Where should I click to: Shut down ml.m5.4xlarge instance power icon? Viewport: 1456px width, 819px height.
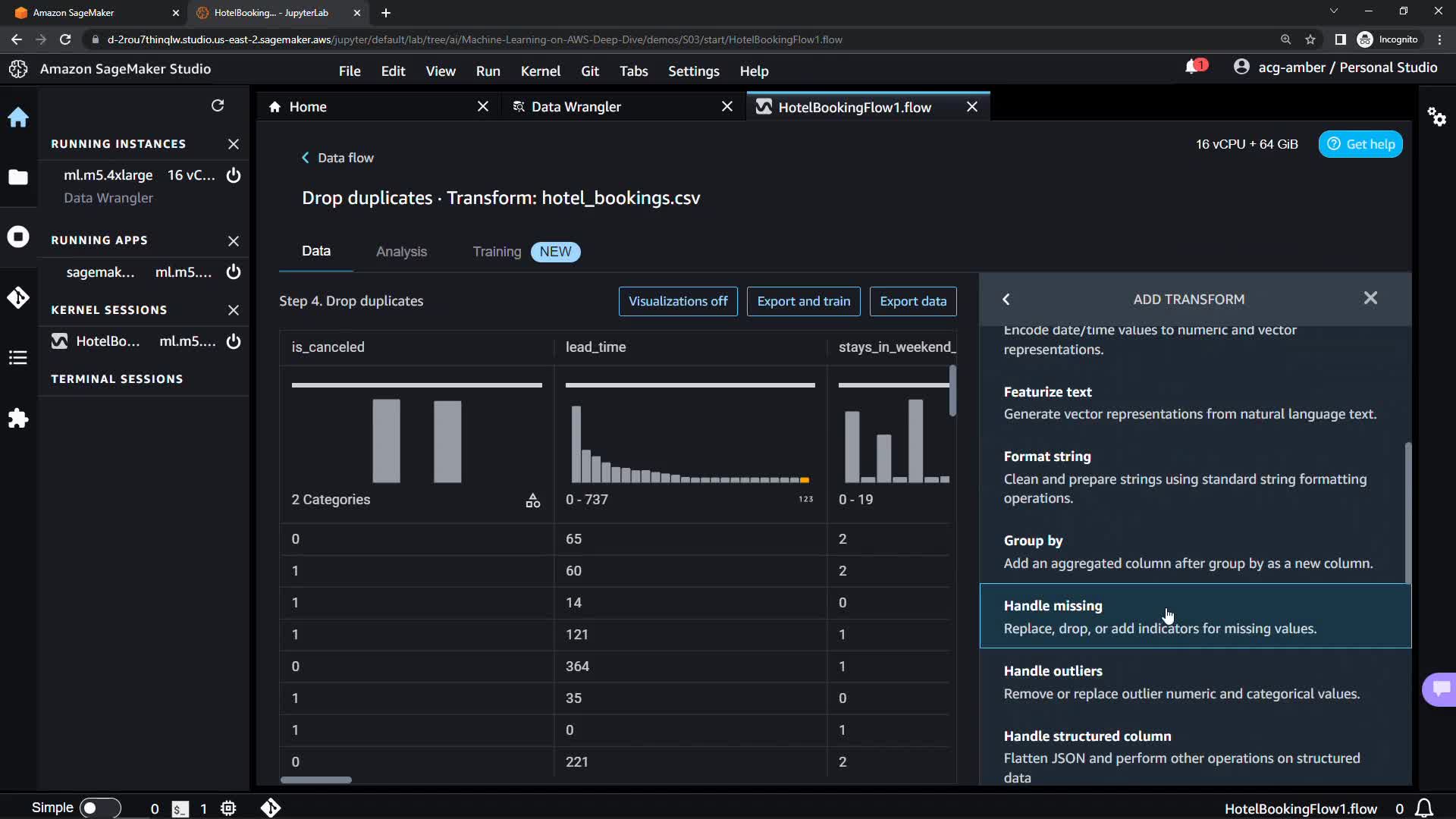tap(234, 175)
